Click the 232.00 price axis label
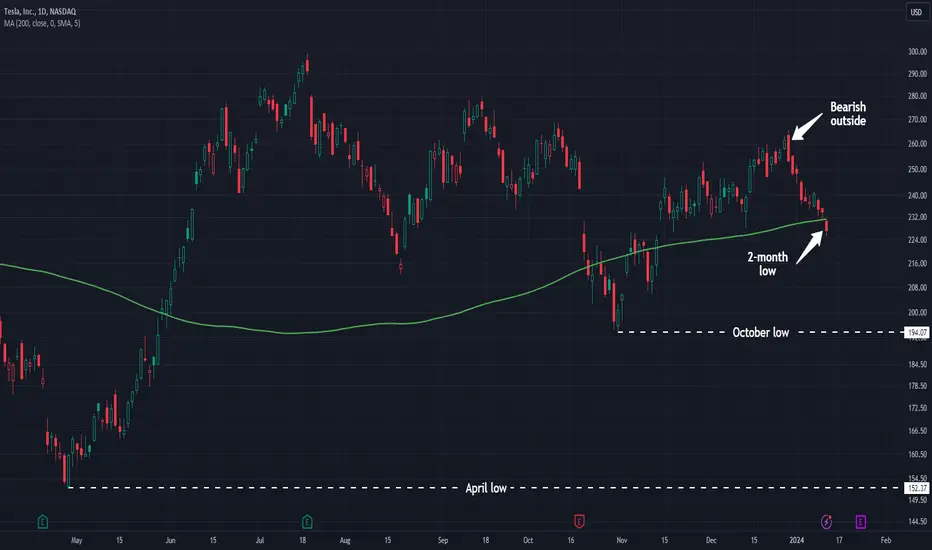This screenshot has height=550, width=932. tap(917, 218)
